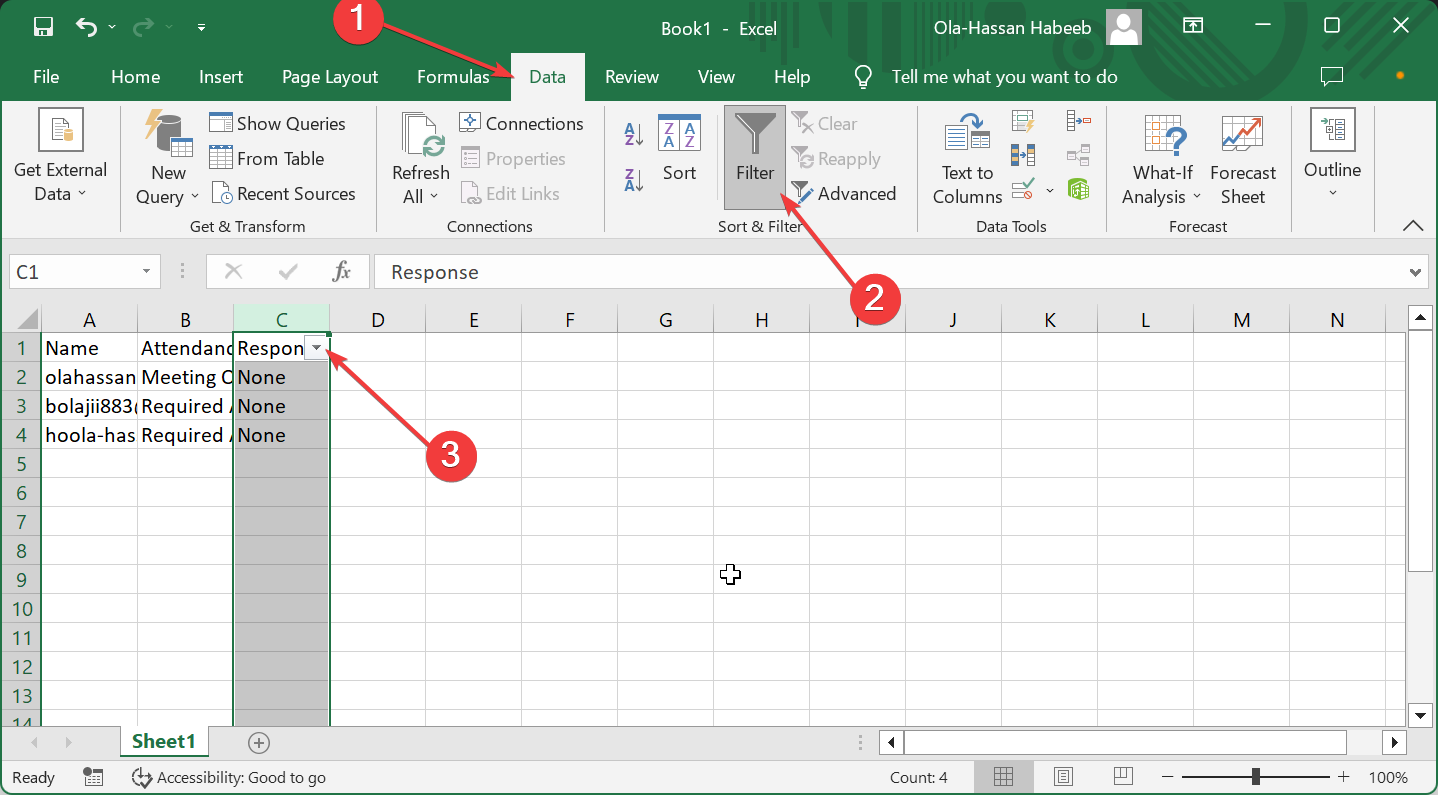Go to the Formulas tab
The image size is (1438, 795).
pos(453,77)
